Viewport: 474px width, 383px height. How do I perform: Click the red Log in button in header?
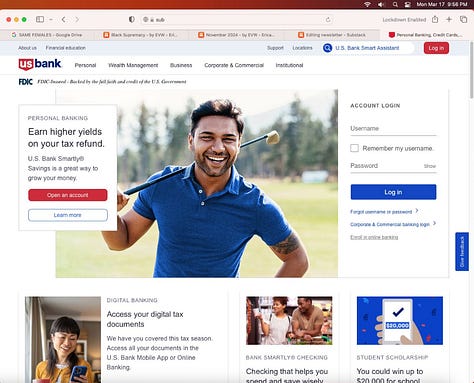click(436, 48)
